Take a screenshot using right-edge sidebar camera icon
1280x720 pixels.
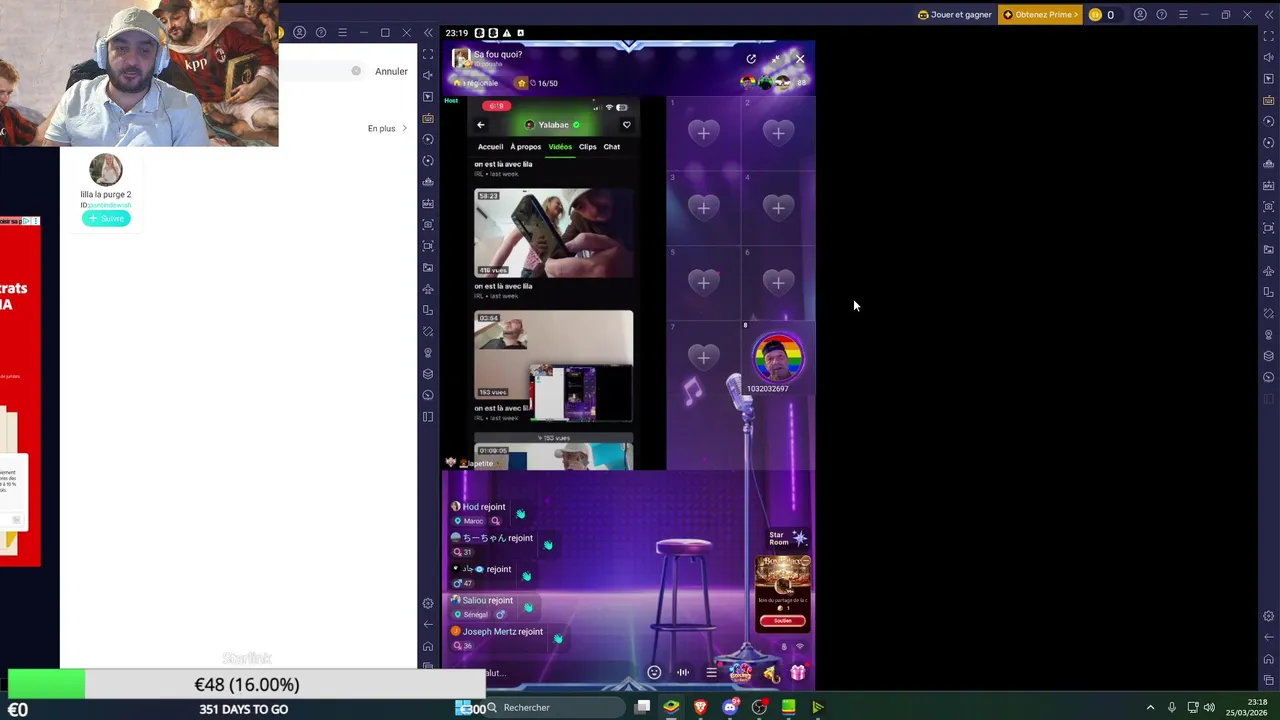tap(1269, 207)
